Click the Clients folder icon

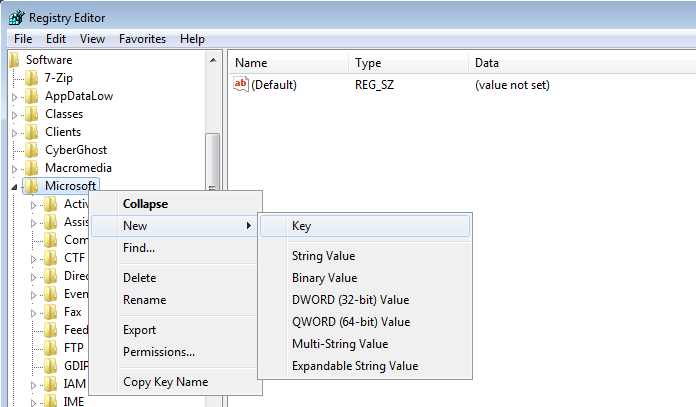tap(32, 132)
